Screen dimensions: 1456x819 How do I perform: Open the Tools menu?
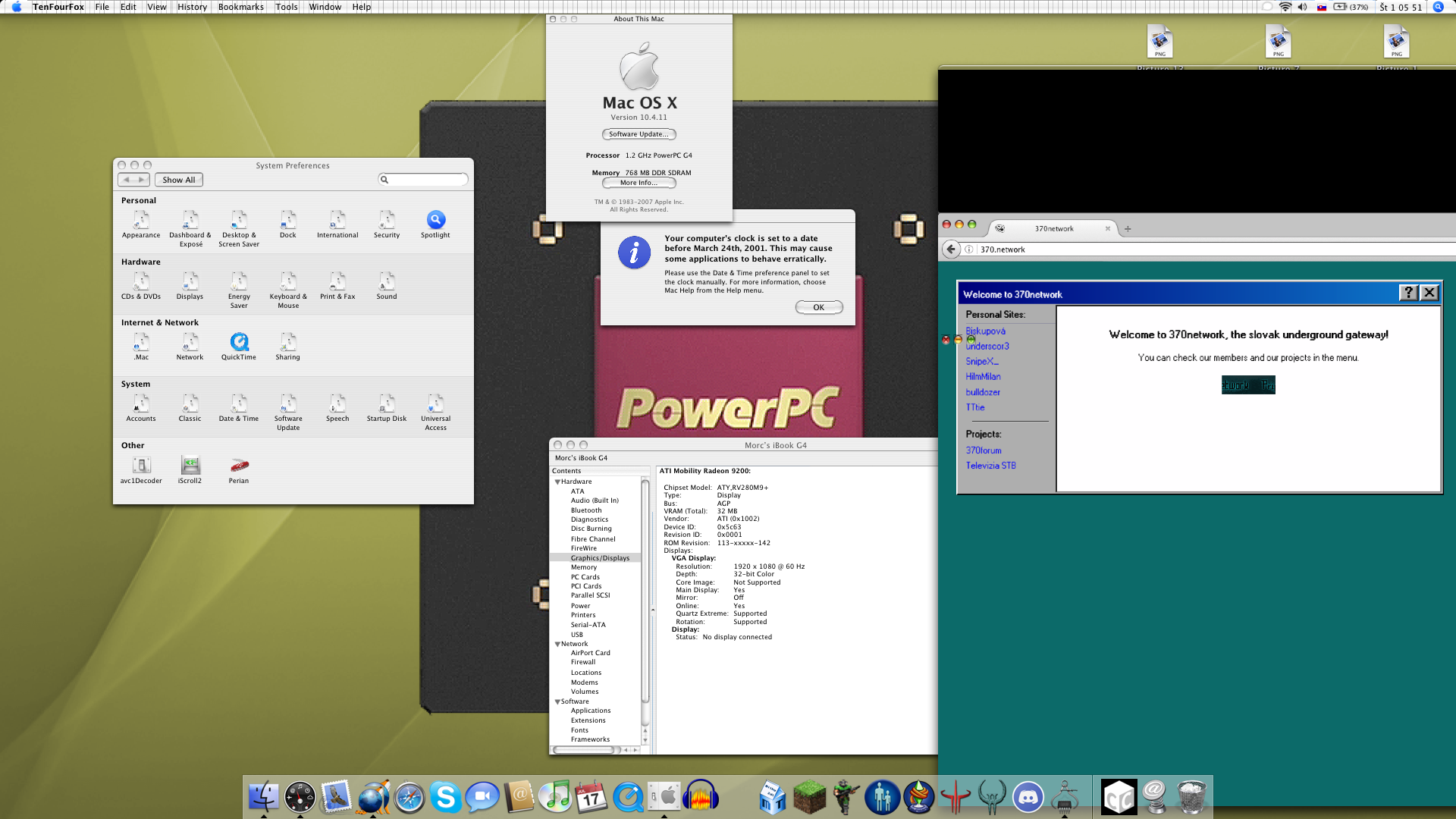point(287,7)
